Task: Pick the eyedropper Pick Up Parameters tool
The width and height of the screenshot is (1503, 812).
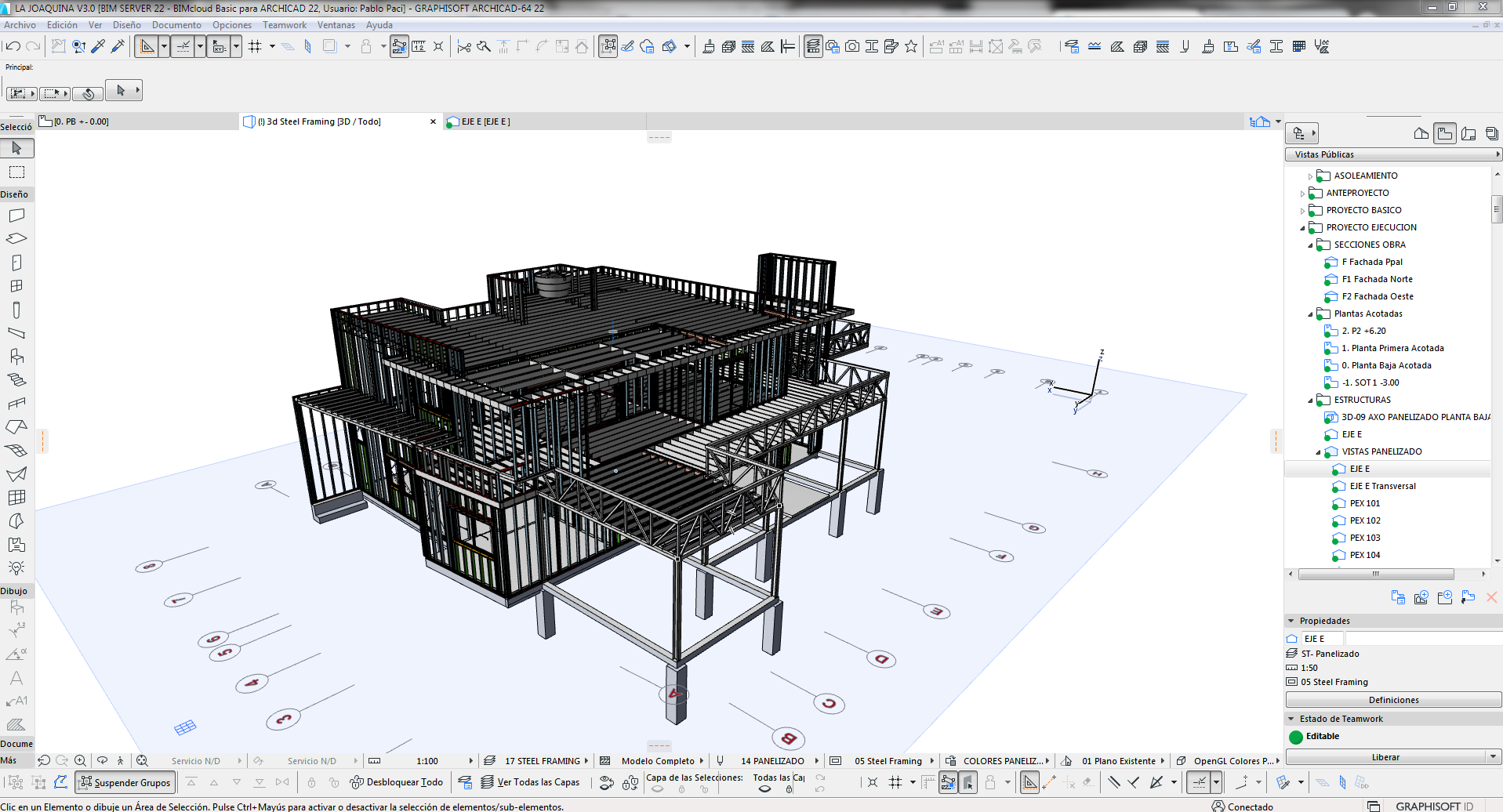Action: [x=98, y=47]
